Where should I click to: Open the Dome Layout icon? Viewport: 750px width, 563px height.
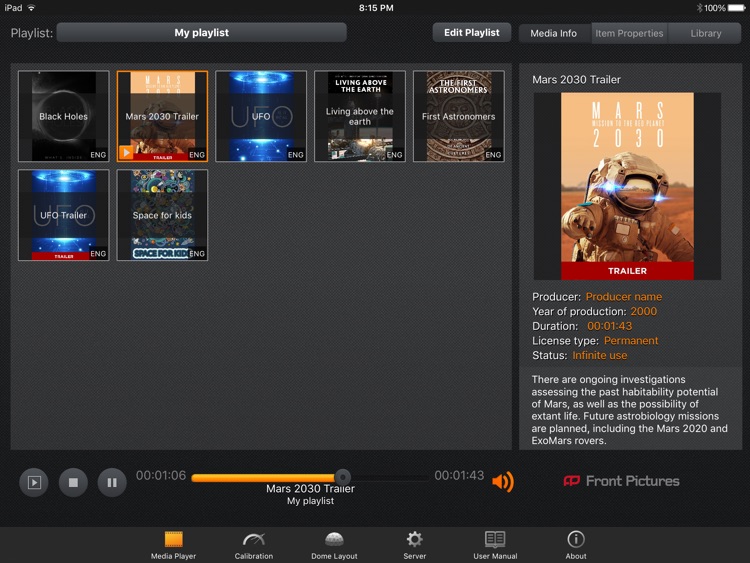(334, 539)
